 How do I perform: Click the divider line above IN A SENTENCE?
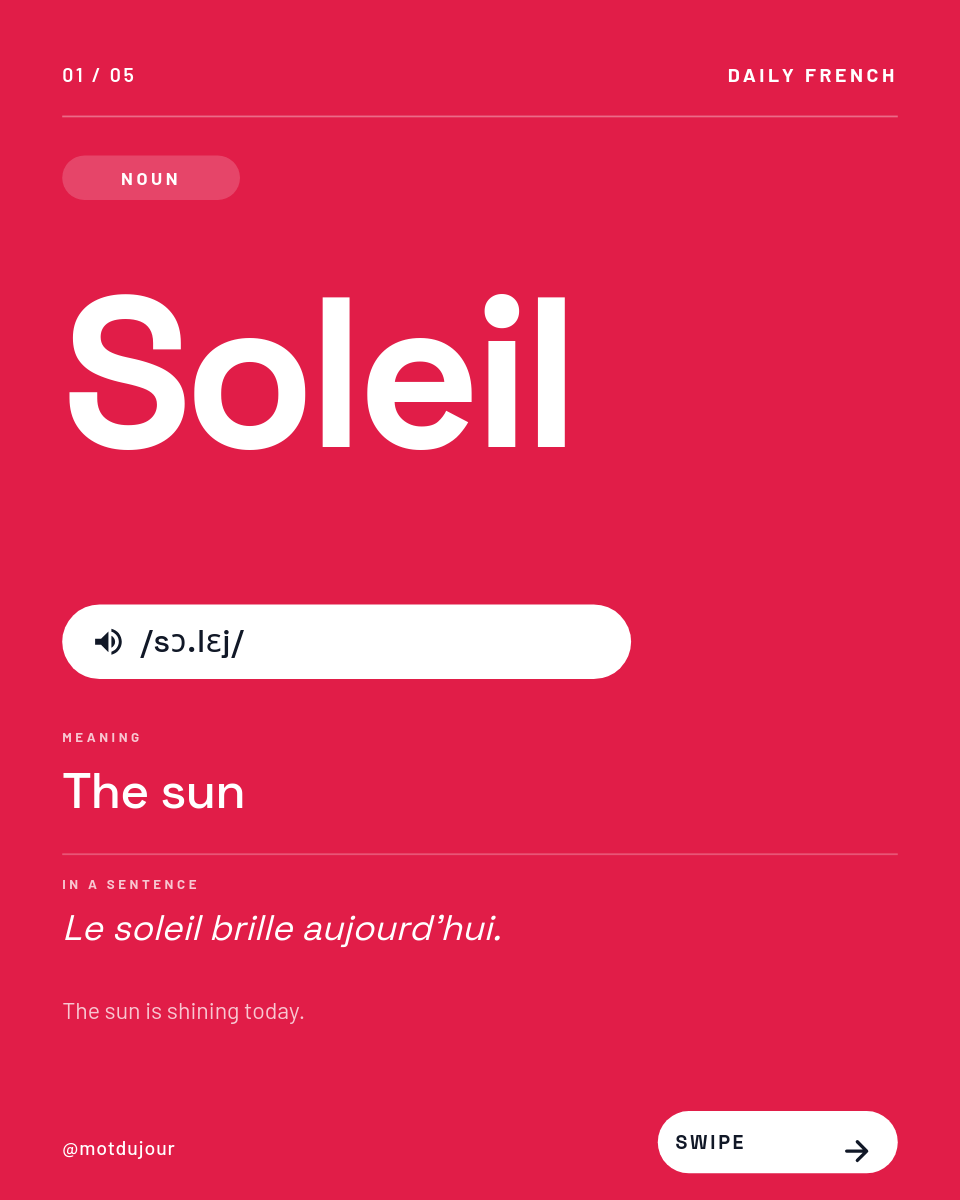480,854
